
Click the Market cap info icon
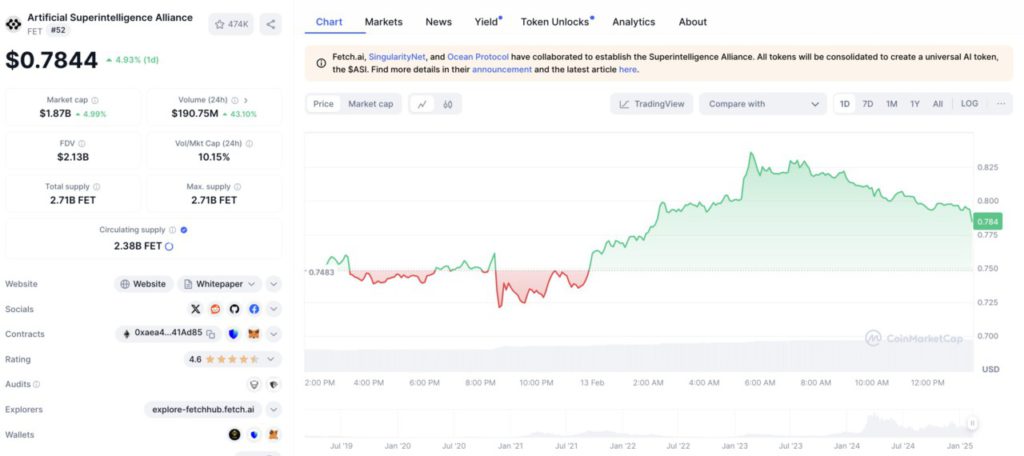pos(95,101)
